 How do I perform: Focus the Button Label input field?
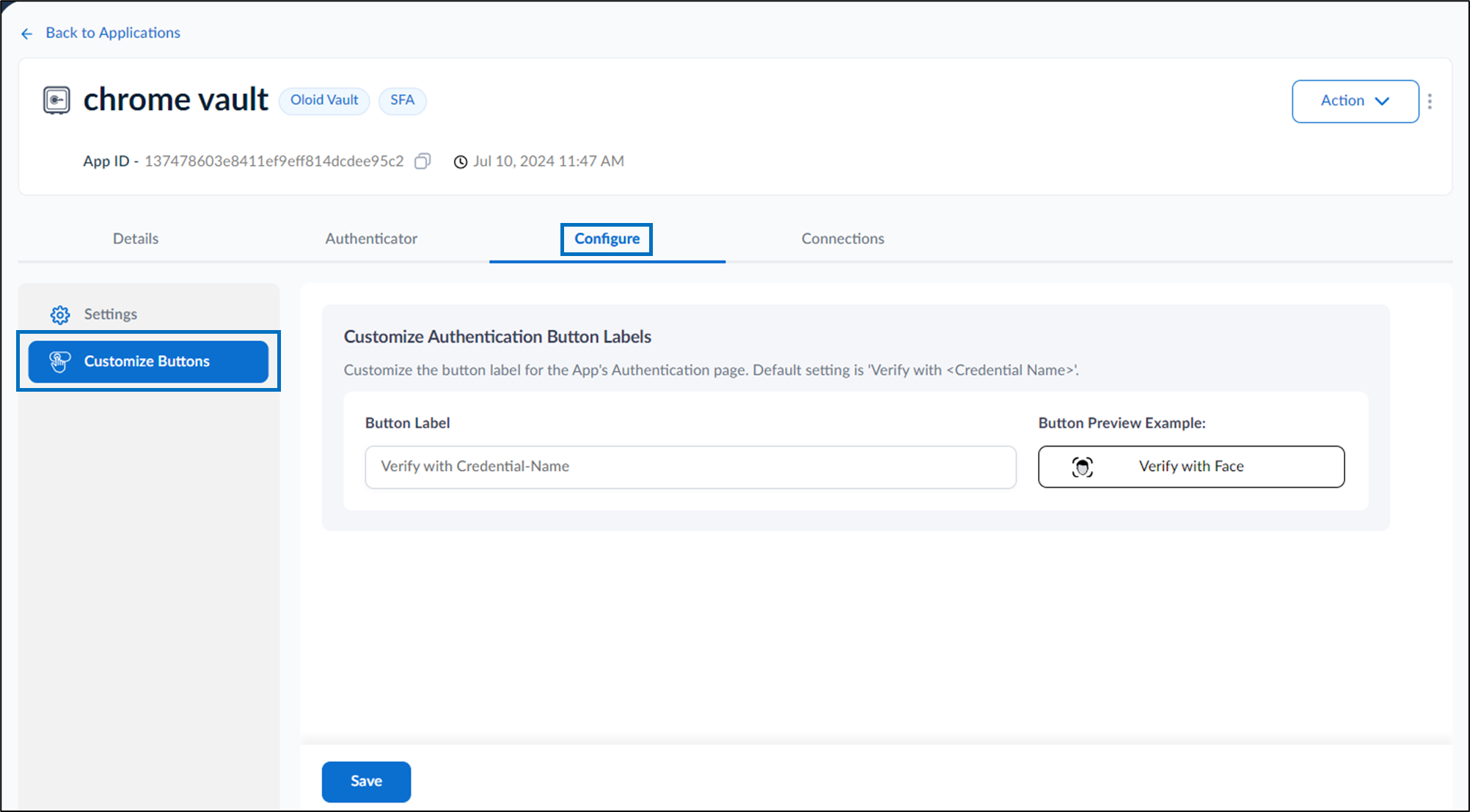coord(690,467)
